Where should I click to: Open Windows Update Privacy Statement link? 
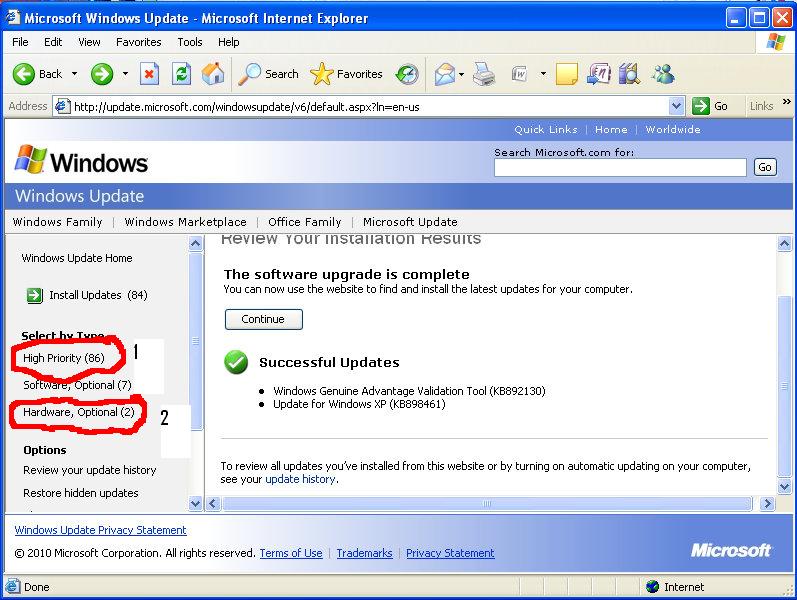(x=101, y=530)
